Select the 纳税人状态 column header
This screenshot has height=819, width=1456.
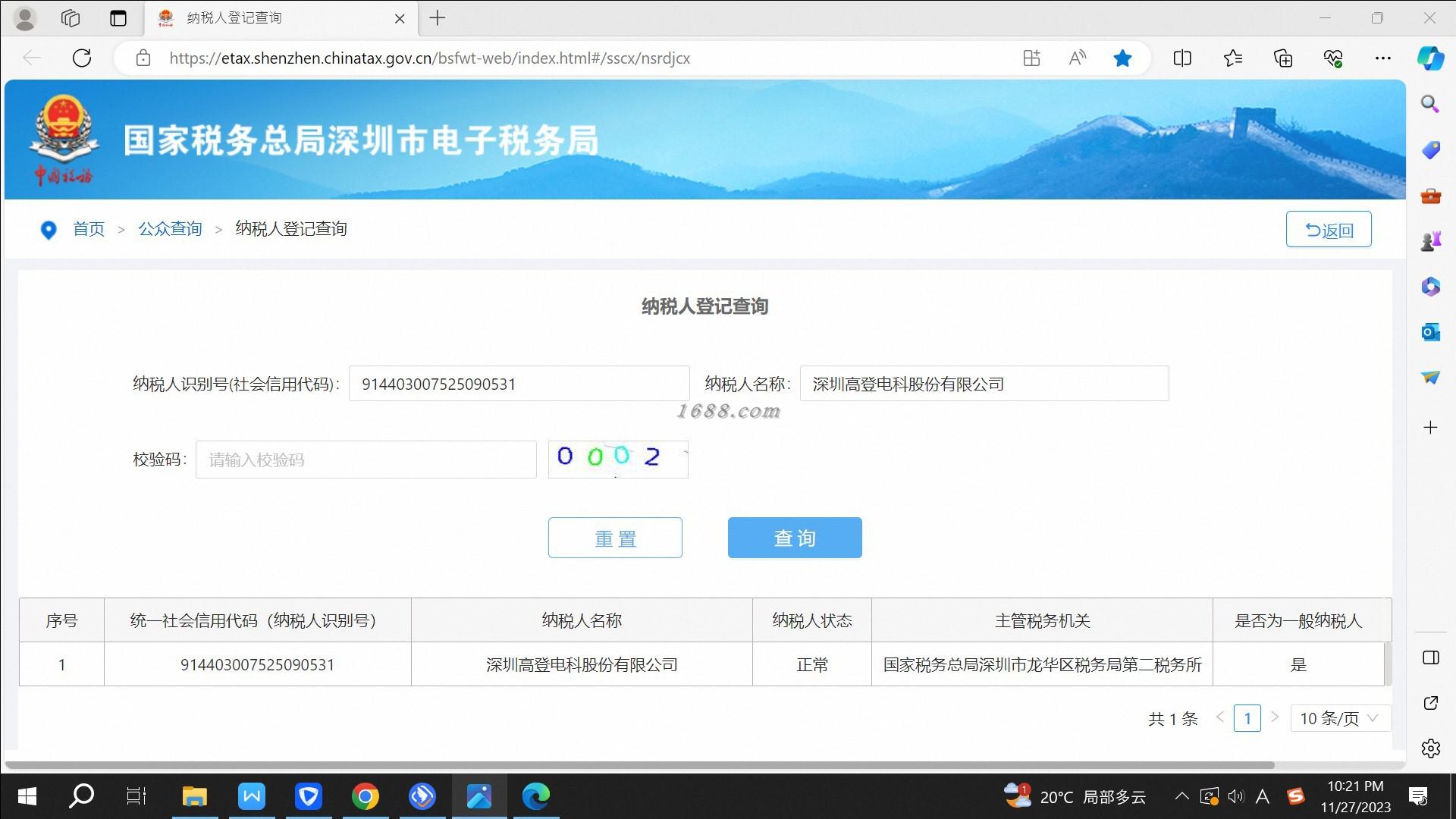(812, 620)
